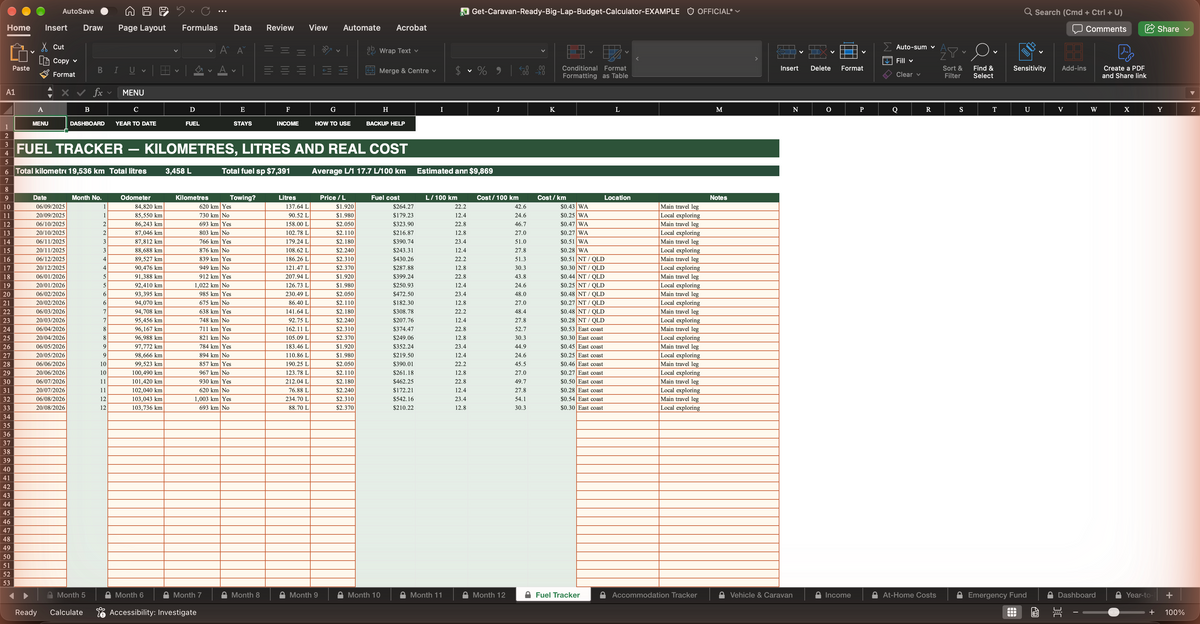
Task: Open the Data ribbon tab
Action: (243, 28)
